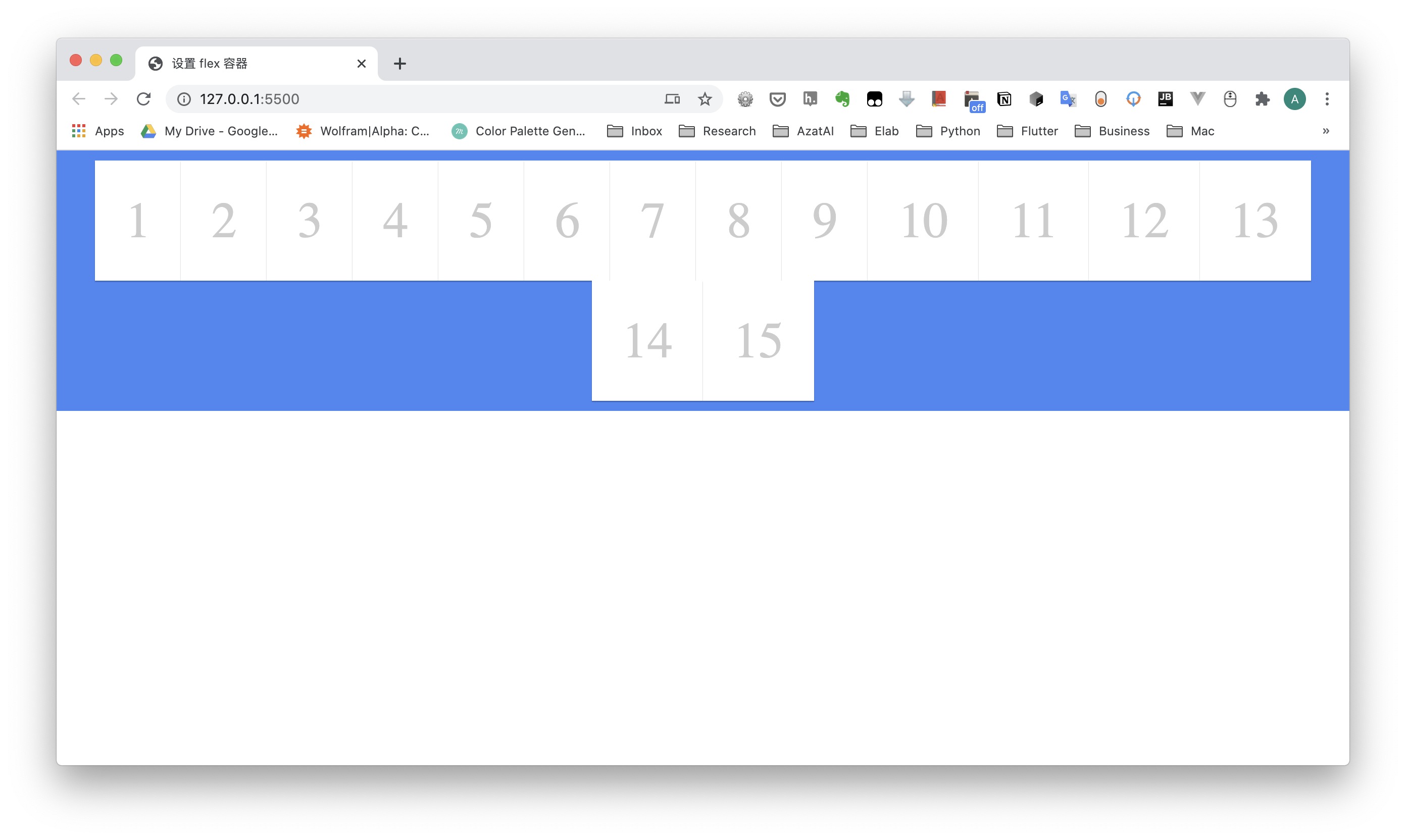Image resolution: width=1406 pixels, height=840 pixels.
Task: Open the My Drive Google bookmark
Action: click(207, 131)
